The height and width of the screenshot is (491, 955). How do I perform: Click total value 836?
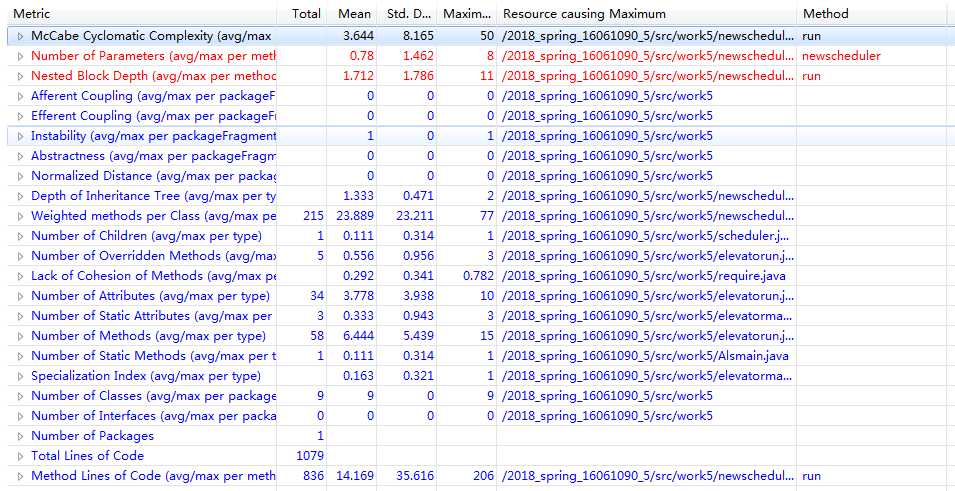(x=313, y=476)
